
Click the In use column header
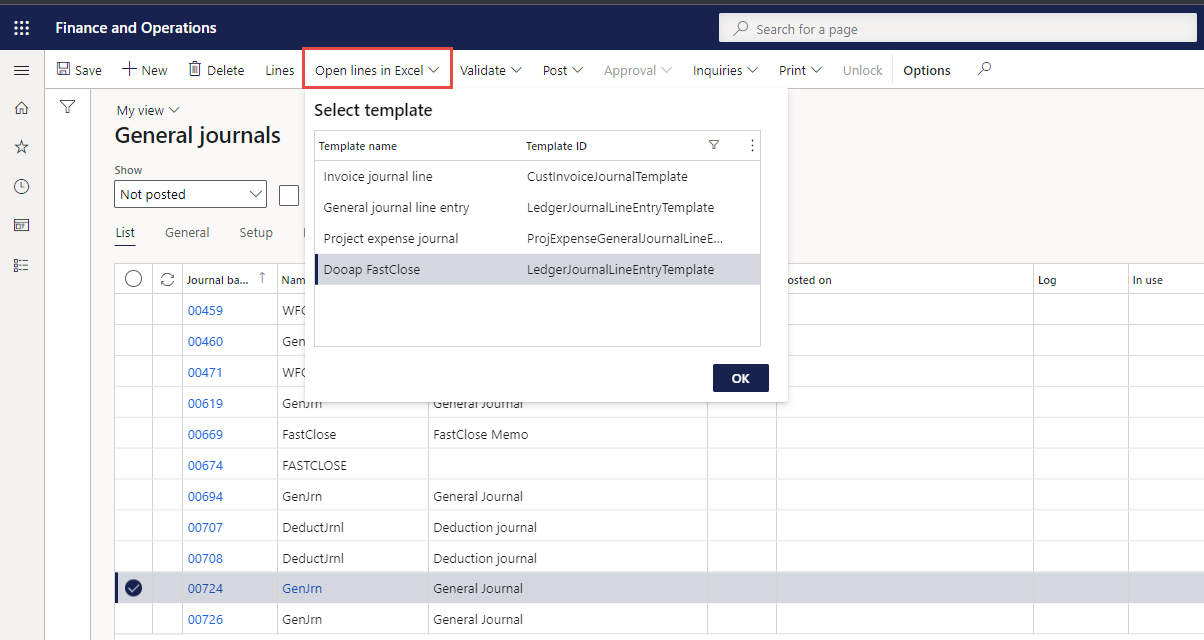(x=1147, y=280)
